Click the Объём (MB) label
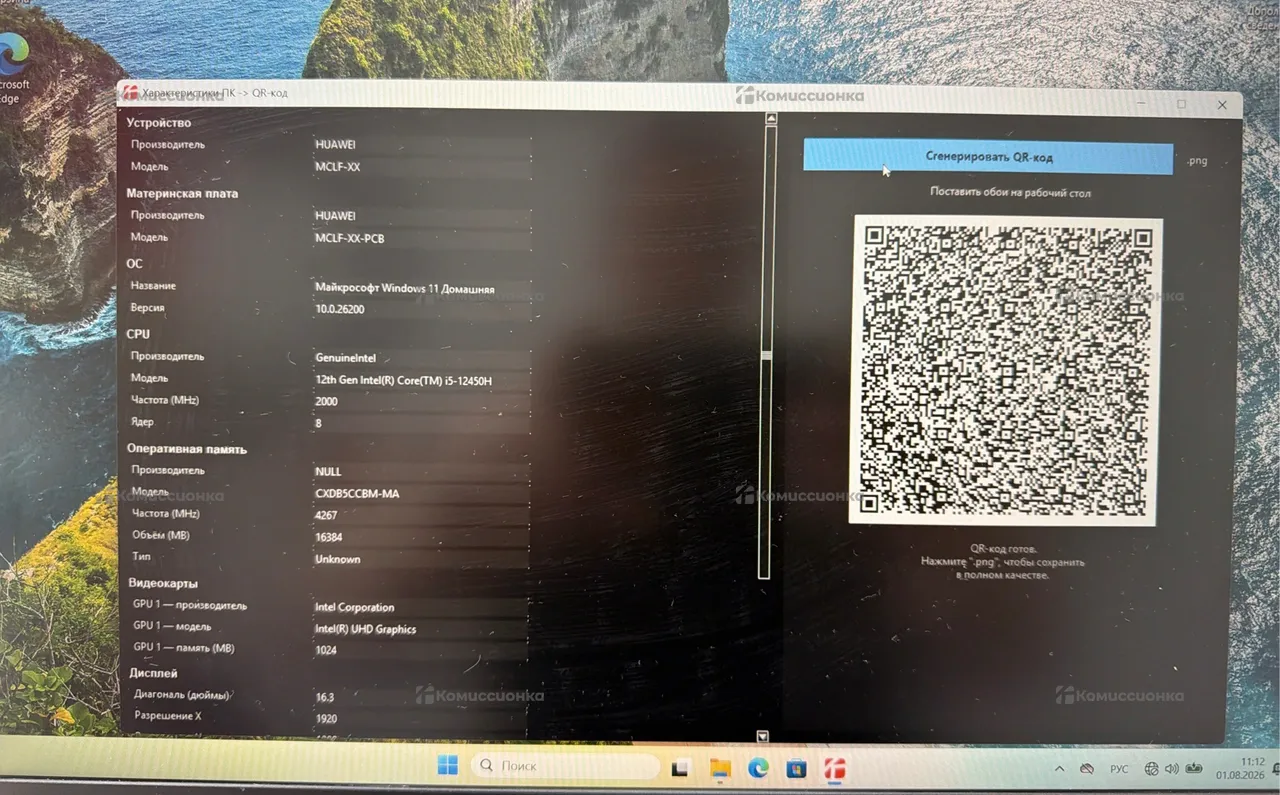Viewport: 1280px width, 795px height. pos(161,535)
